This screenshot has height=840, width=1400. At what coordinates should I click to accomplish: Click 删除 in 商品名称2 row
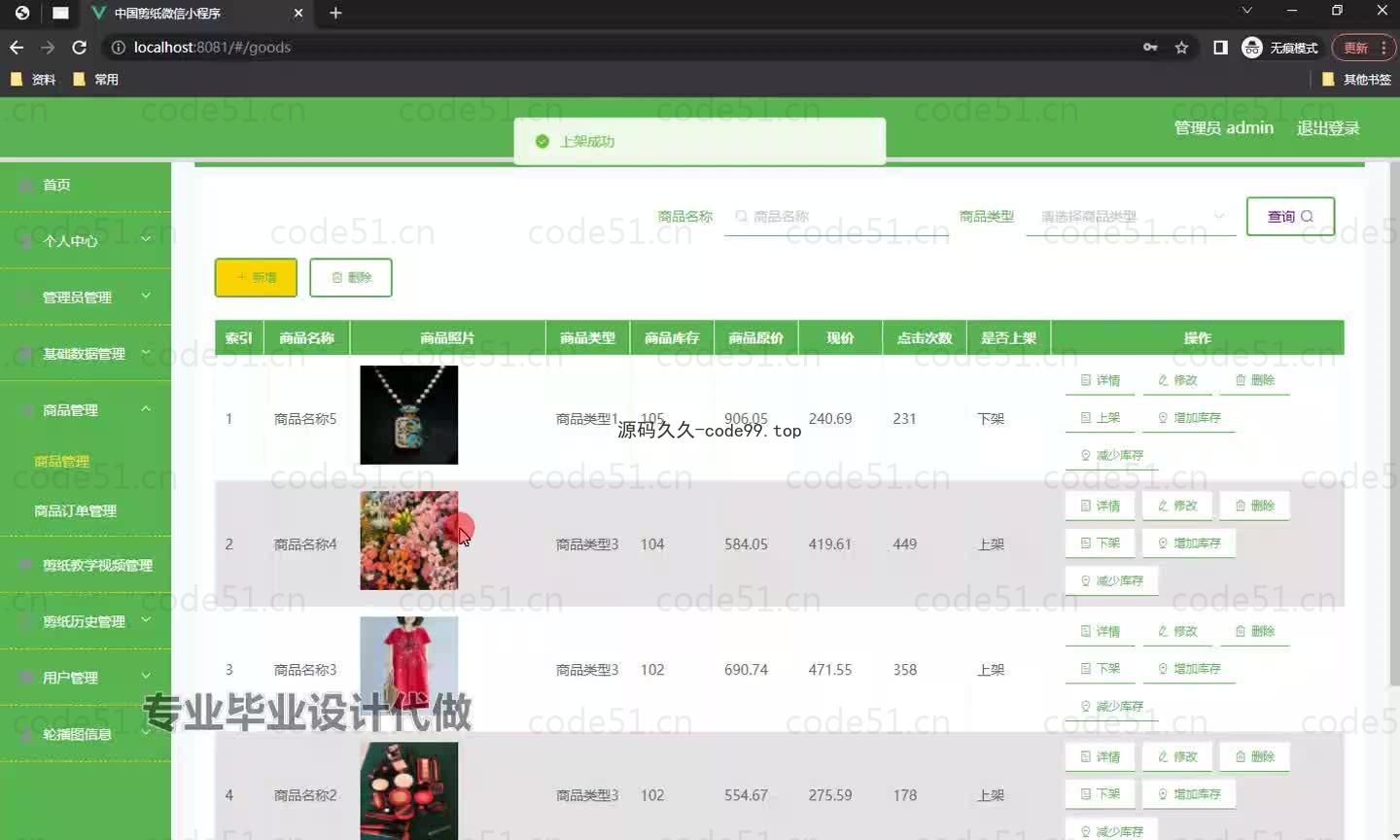coord(1255,756)
